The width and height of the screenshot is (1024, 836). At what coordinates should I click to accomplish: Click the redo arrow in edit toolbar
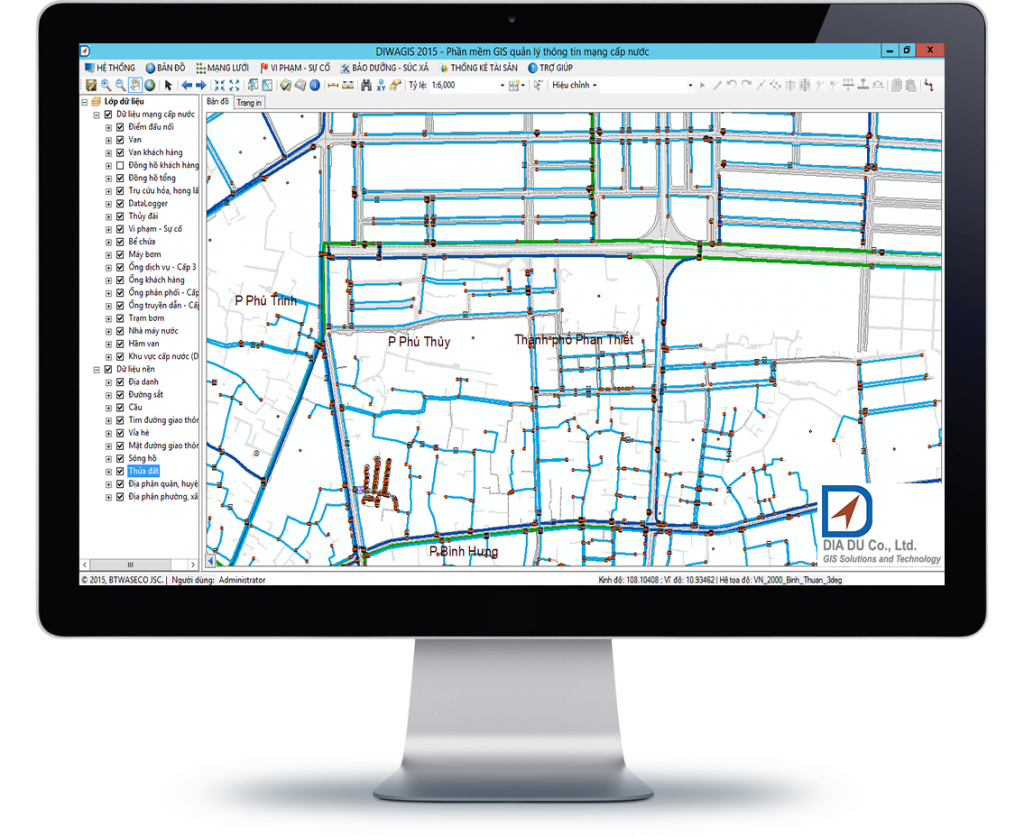coord(746,85)
